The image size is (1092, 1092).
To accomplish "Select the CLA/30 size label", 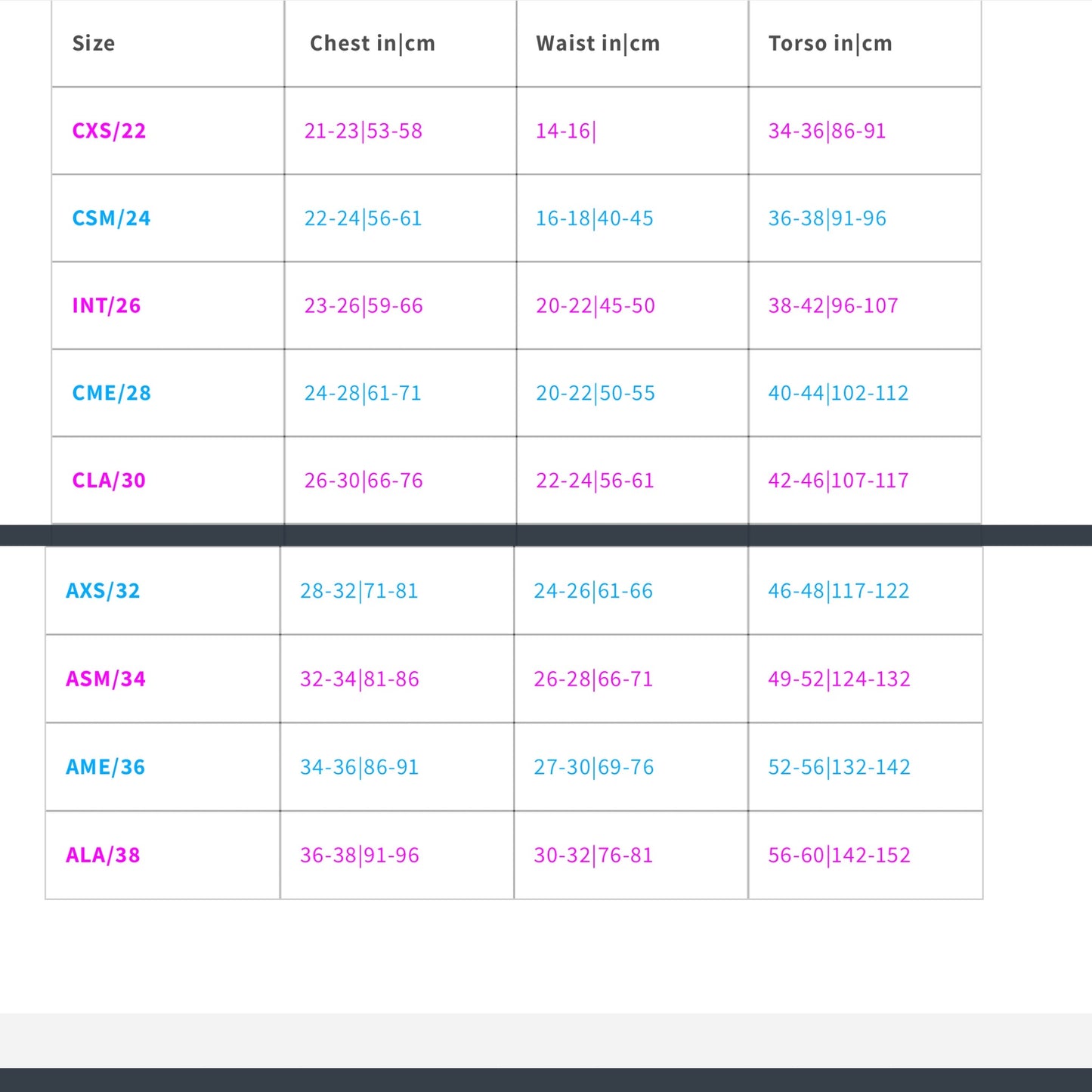I will coord(109,481).
